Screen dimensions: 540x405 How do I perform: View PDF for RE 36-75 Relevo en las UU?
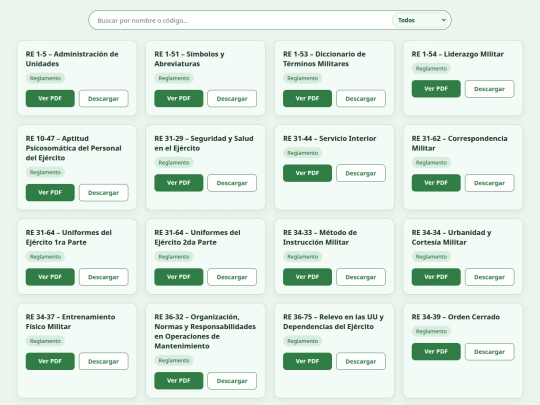(307, 361)
